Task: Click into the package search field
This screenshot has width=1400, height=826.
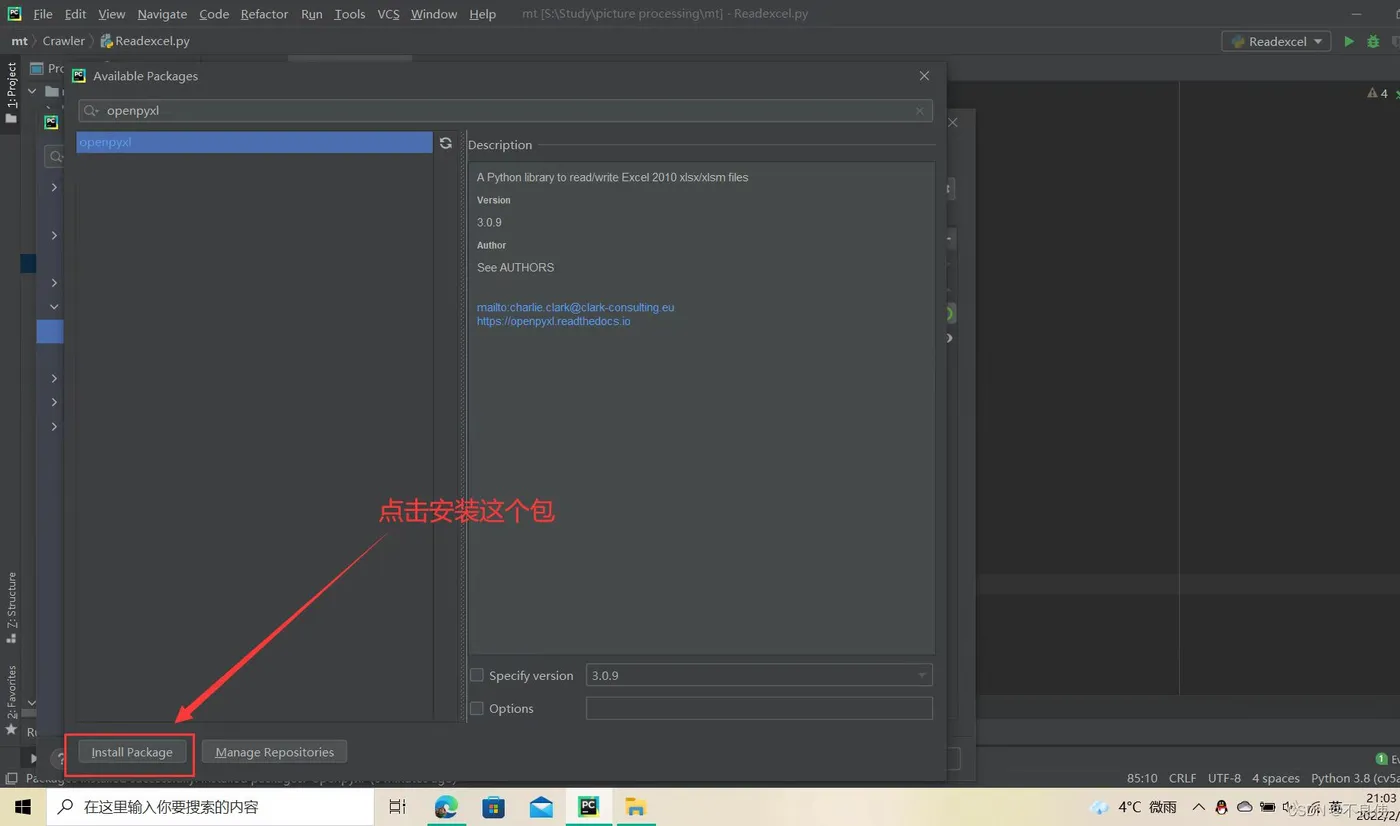Action: pyautogui.click(x=505, y=111)
